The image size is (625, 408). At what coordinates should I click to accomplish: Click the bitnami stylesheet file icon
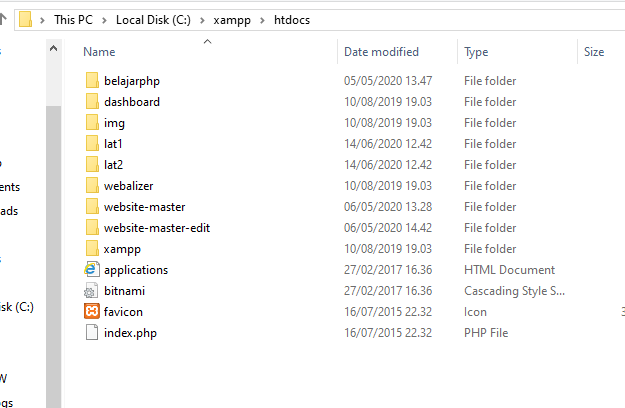(x=91, y=291)
